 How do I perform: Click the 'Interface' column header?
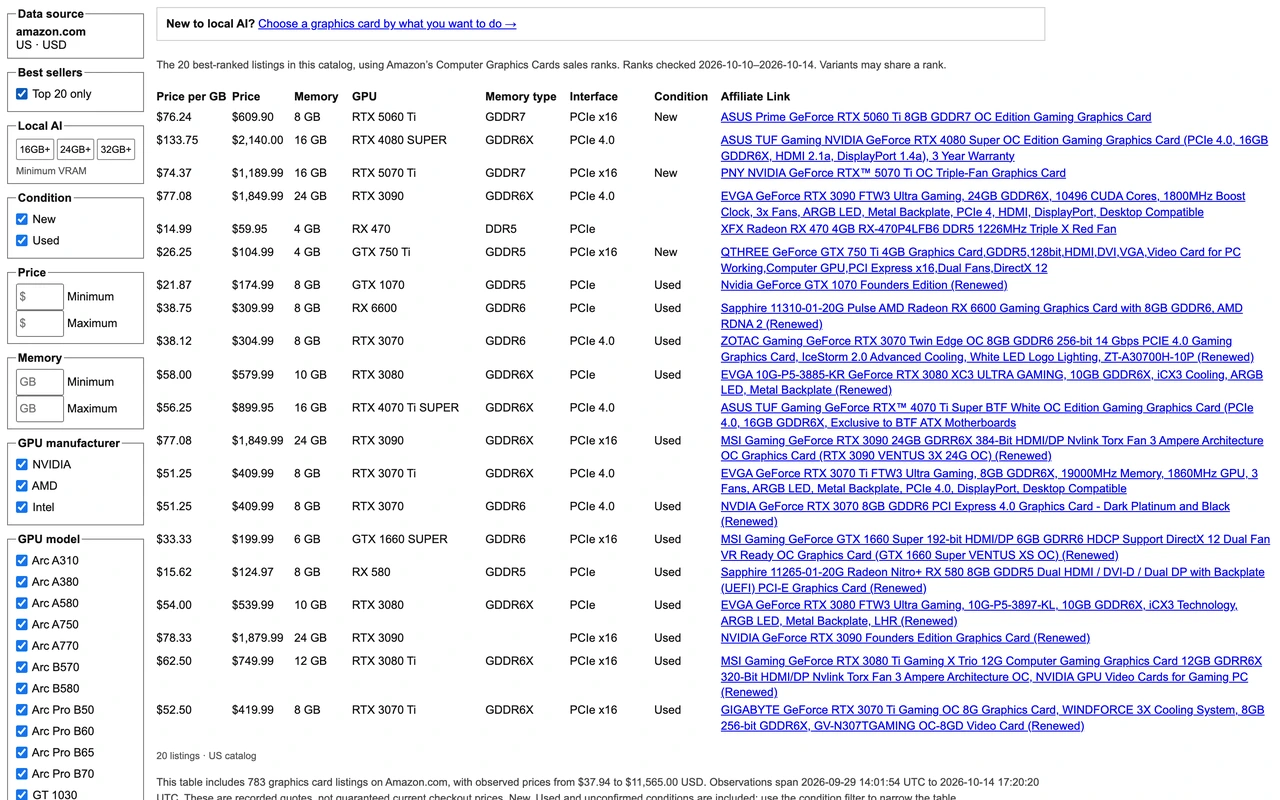coord(594,97)
